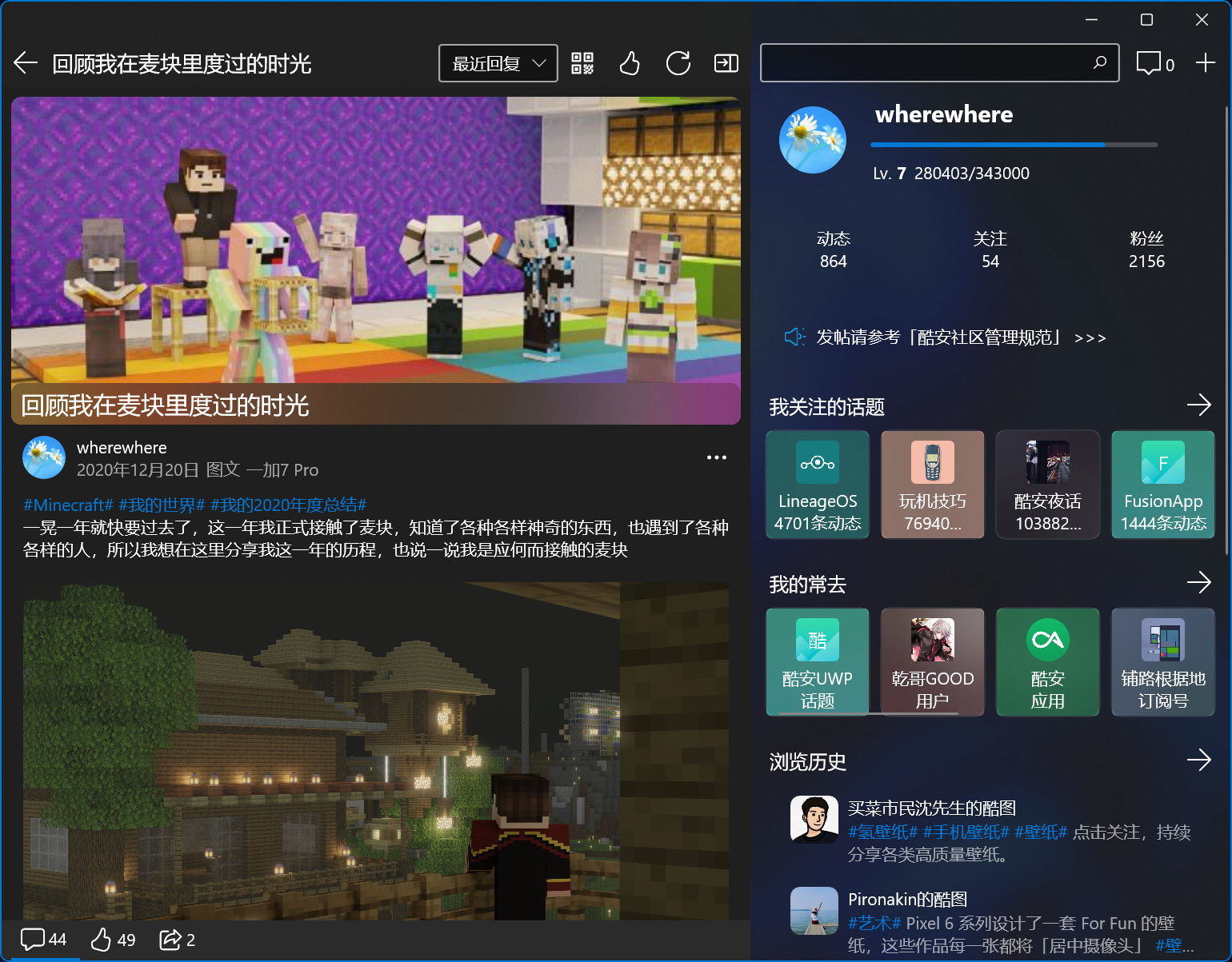Click the level experience progress bar
Image resolution: width=1232 pixels, height=962 pixels.
pyautogui.click(x=1014, y=145)
